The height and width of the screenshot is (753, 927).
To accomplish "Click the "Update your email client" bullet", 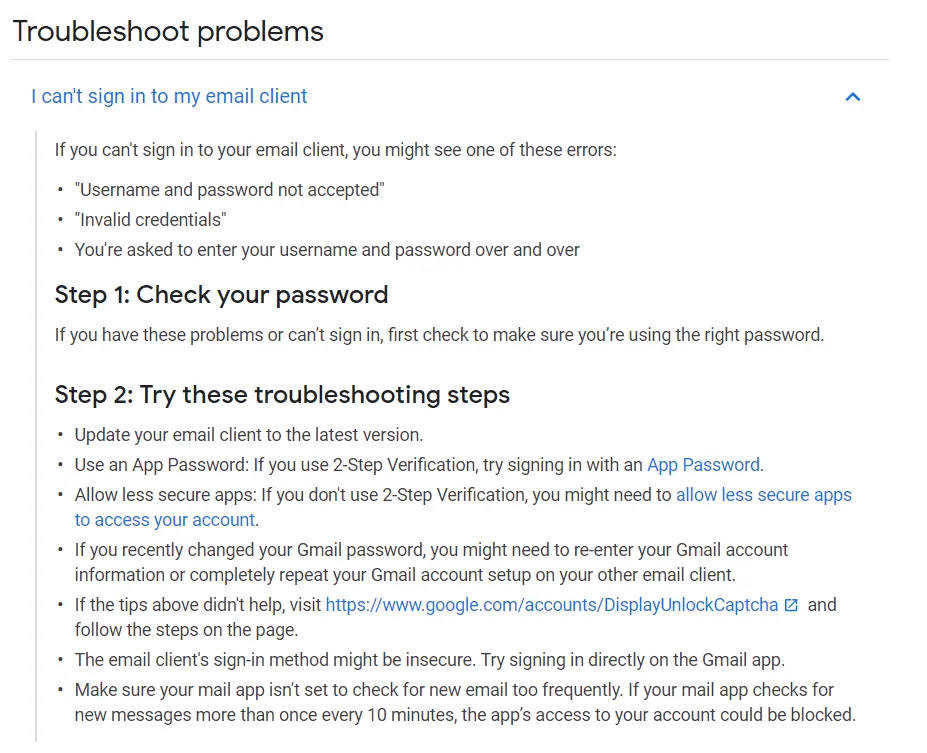I will (x=249, y=435).
